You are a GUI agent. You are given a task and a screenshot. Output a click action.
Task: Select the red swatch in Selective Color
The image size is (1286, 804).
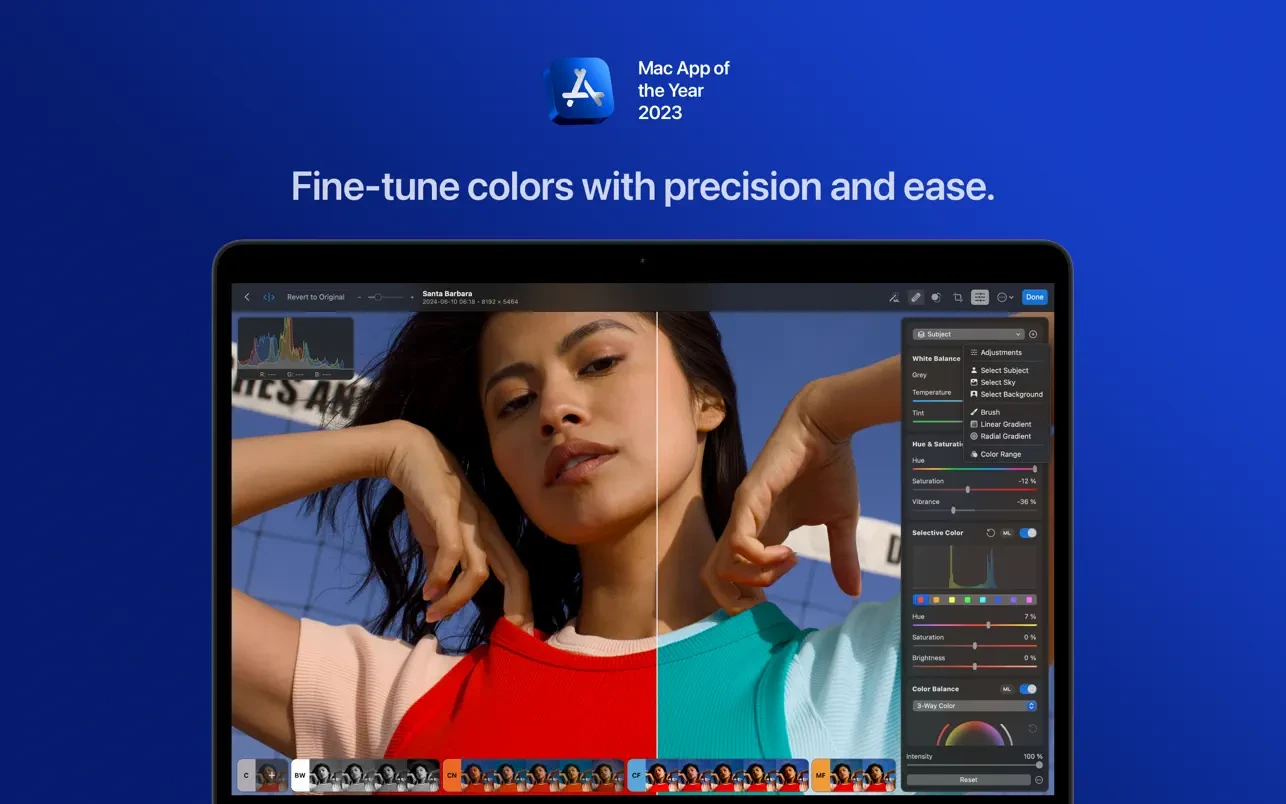920,600
